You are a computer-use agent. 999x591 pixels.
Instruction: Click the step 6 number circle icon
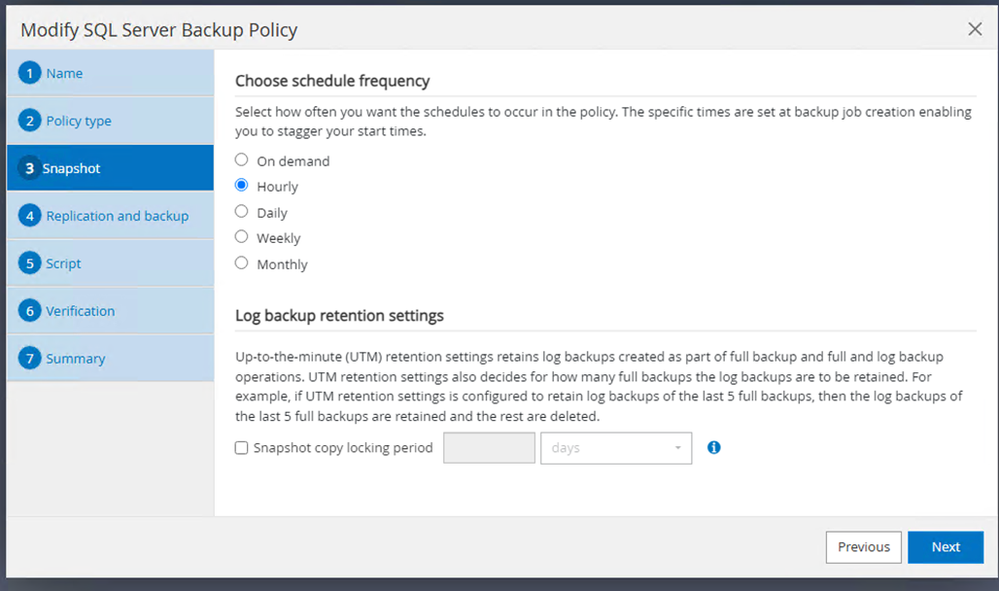[x=30, y=311]
